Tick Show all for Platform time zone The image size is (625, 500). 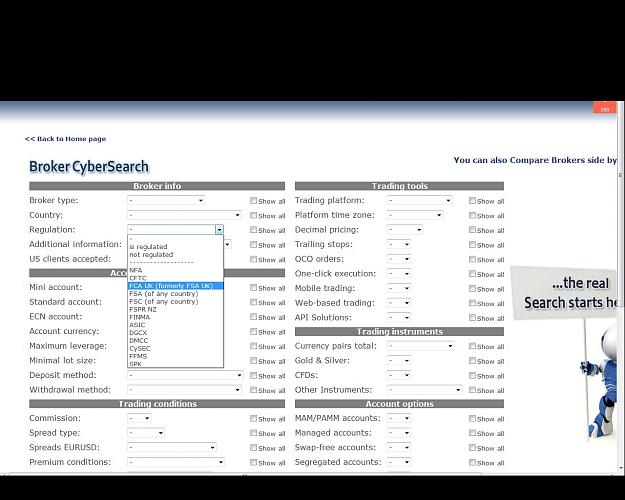pyautogui.click(x=472, y=215)
